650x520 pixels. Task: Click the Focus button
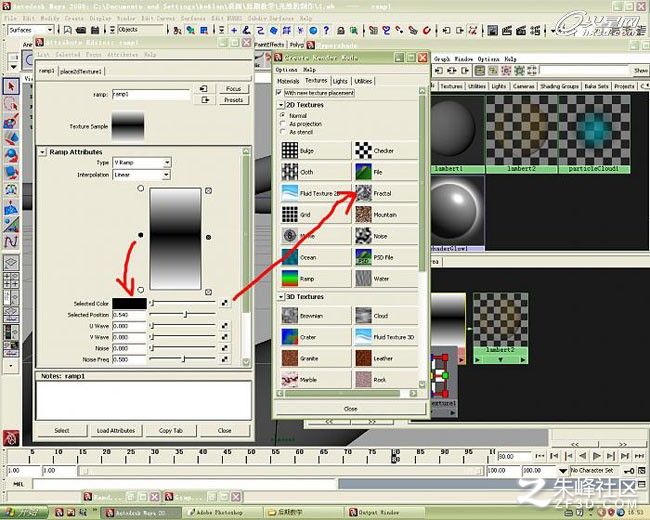click(233, 89)
